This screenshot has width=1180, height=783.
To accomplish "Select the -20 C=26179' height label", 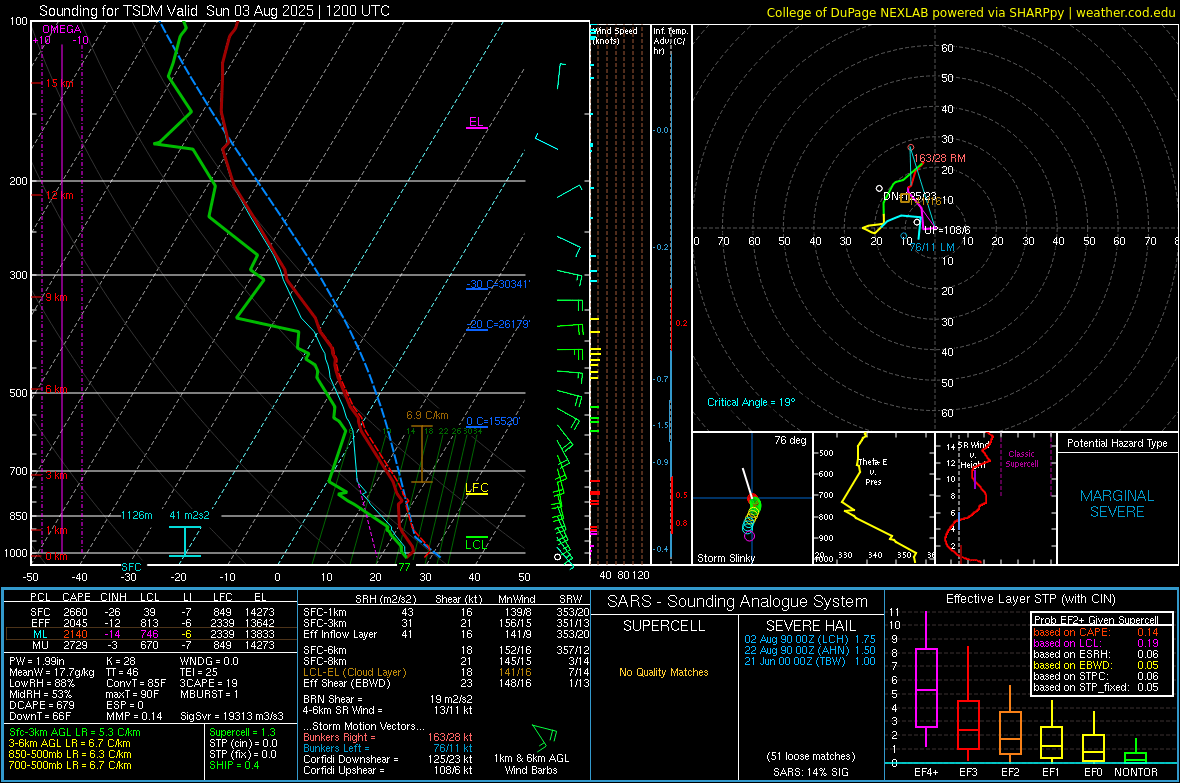I will pyautogui.click(x=498, y=324).
